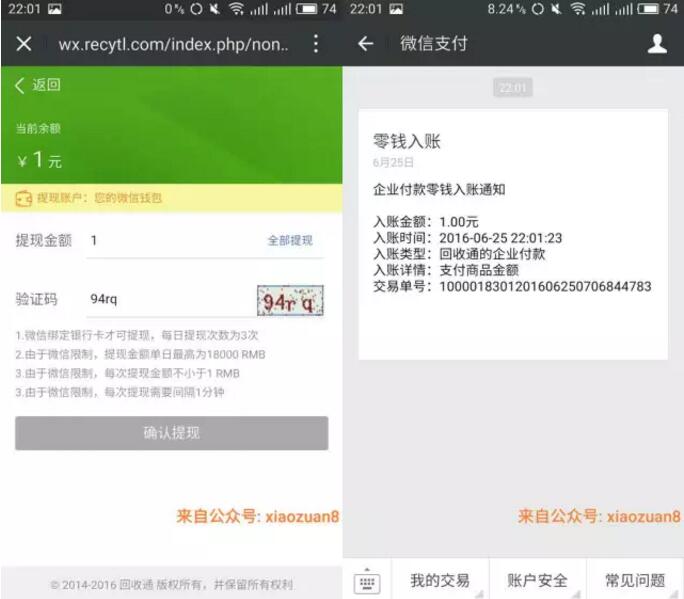Tap the left status bar Wi-Fi icon

pos(236,9)
